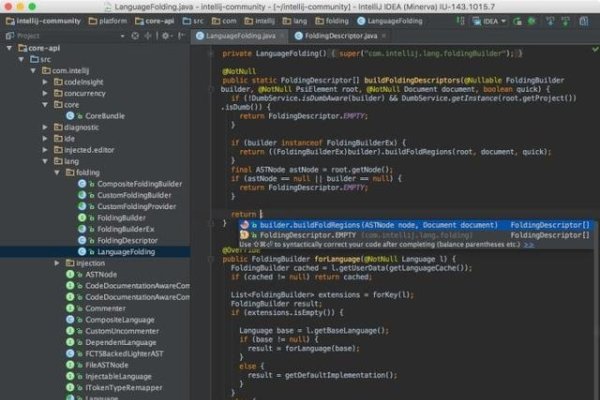Expand the codeInsight package

(x=45, y=82)
